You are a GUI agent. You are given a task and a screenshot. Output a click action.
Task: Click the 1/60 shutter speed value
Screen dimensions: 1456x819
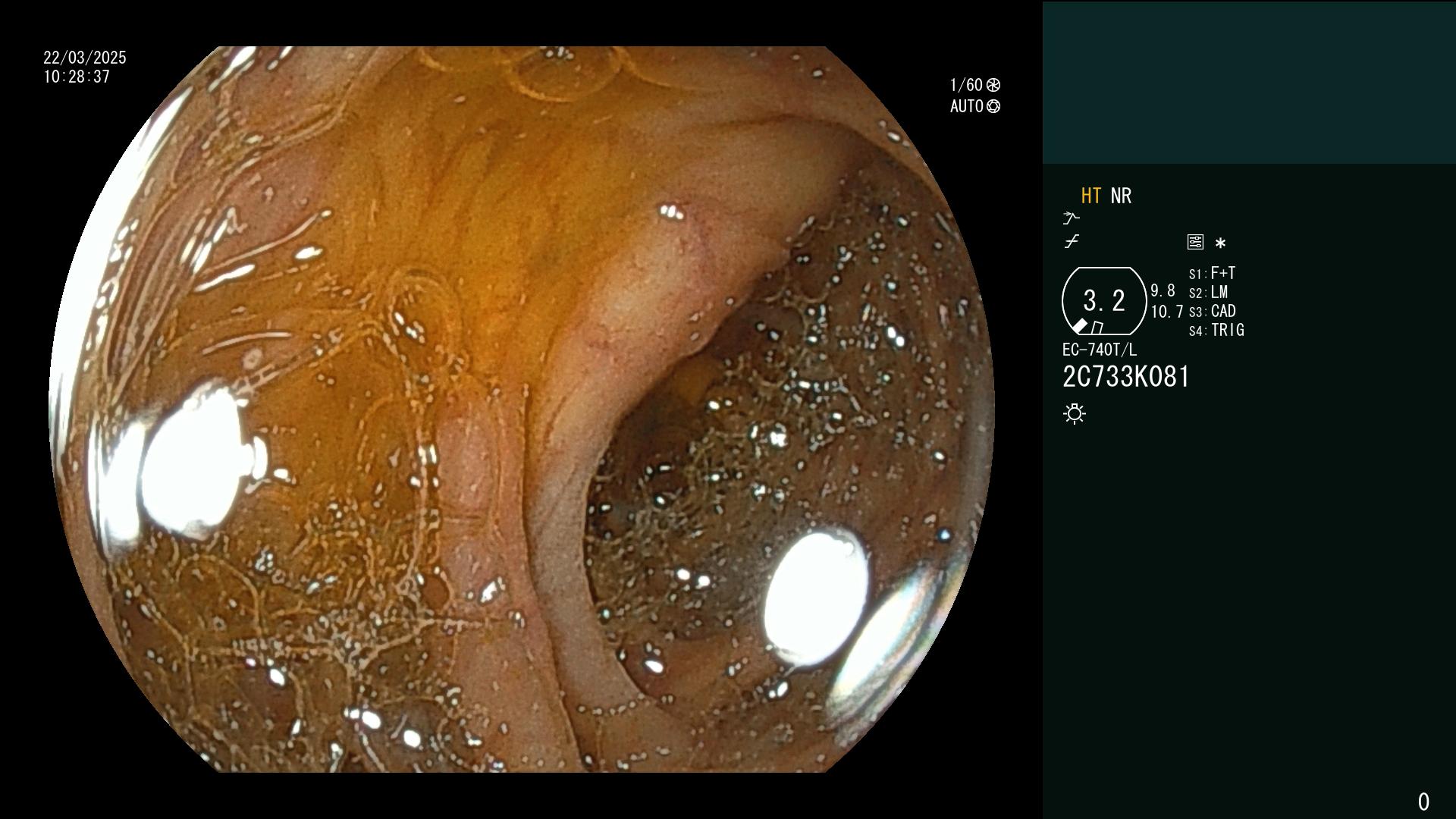[966, 85]
